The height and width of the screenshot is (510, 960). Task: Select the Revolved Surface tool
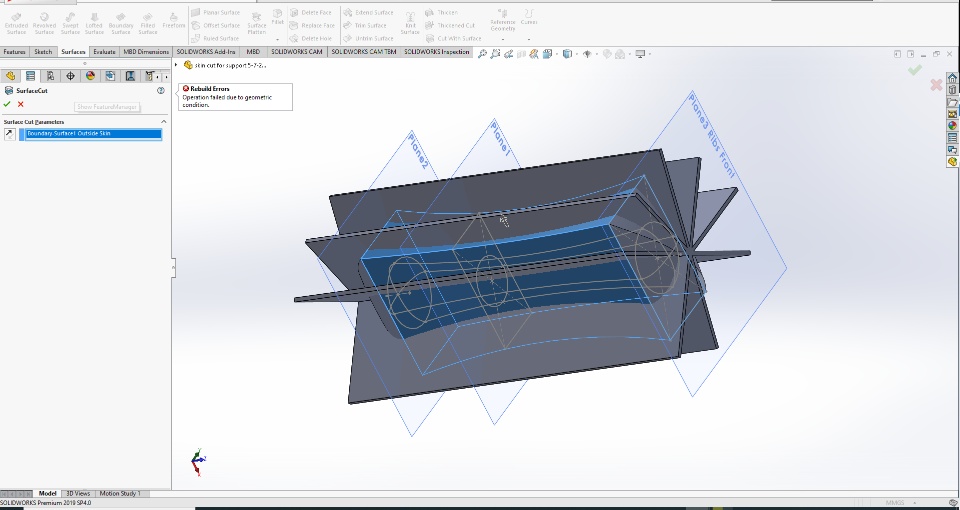44,23
